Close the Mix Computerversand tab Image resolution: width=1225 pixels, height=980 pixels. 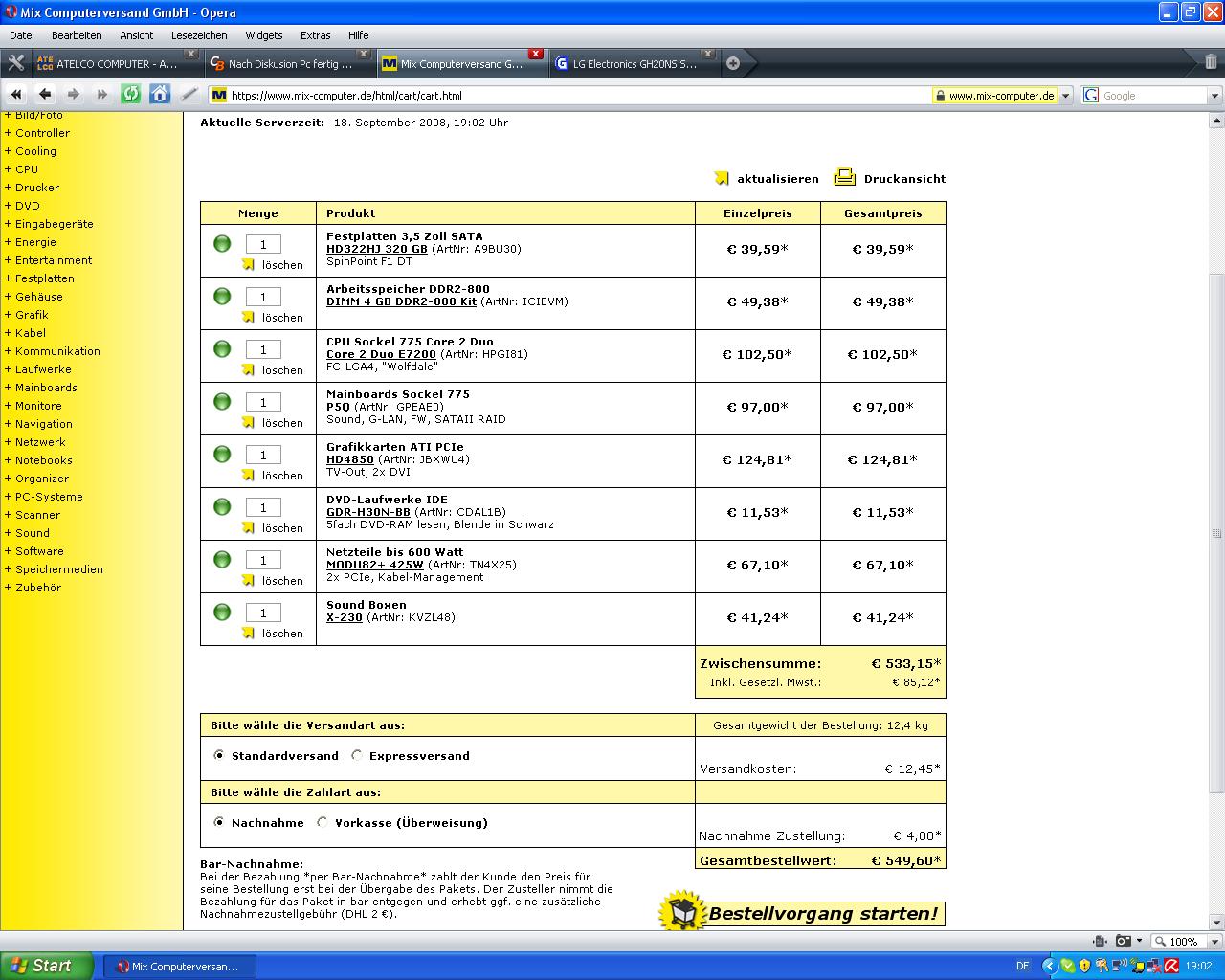[536, 54]
